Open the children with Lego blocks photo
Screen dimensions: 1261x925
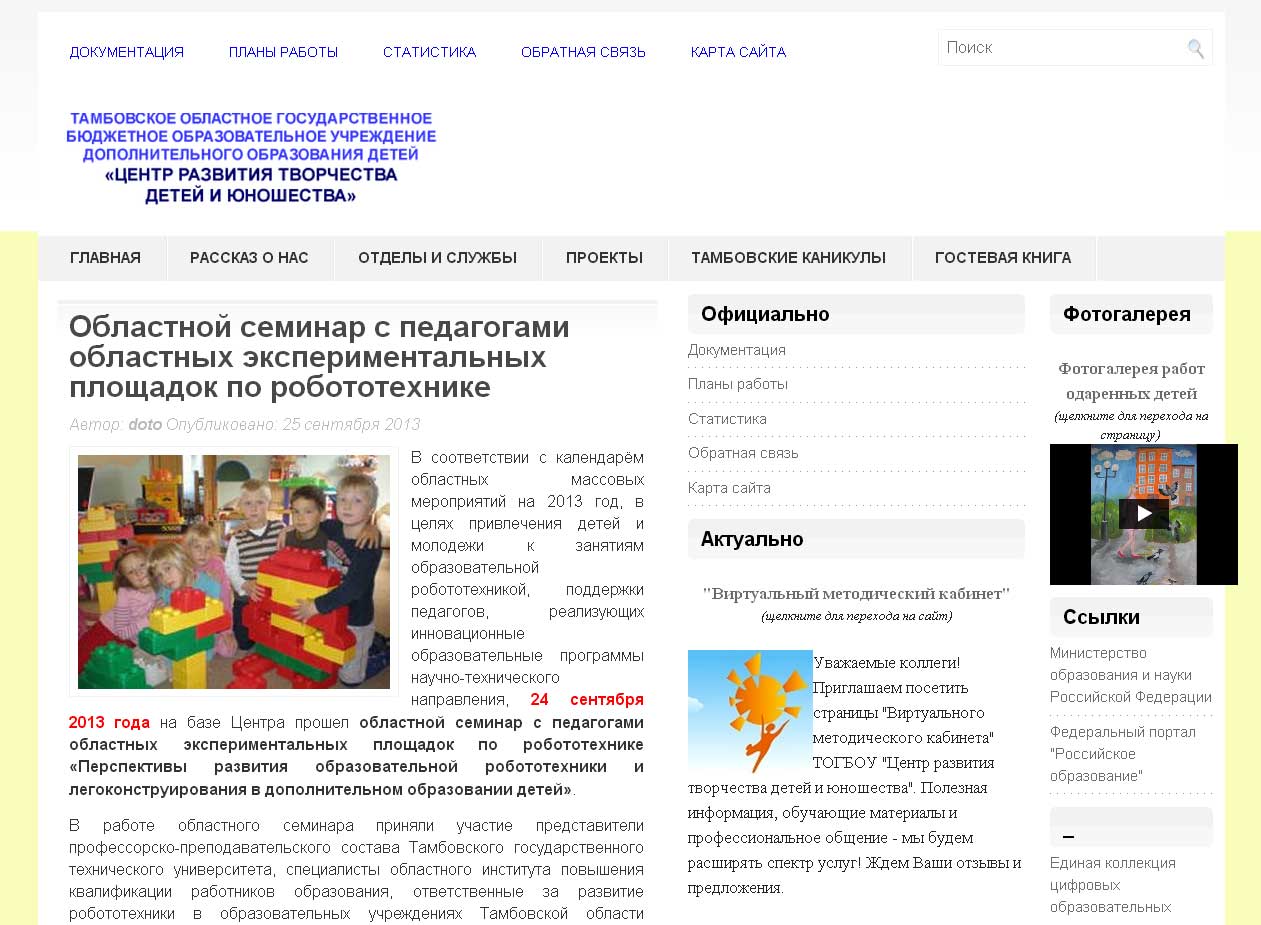(x=234, y=572)
